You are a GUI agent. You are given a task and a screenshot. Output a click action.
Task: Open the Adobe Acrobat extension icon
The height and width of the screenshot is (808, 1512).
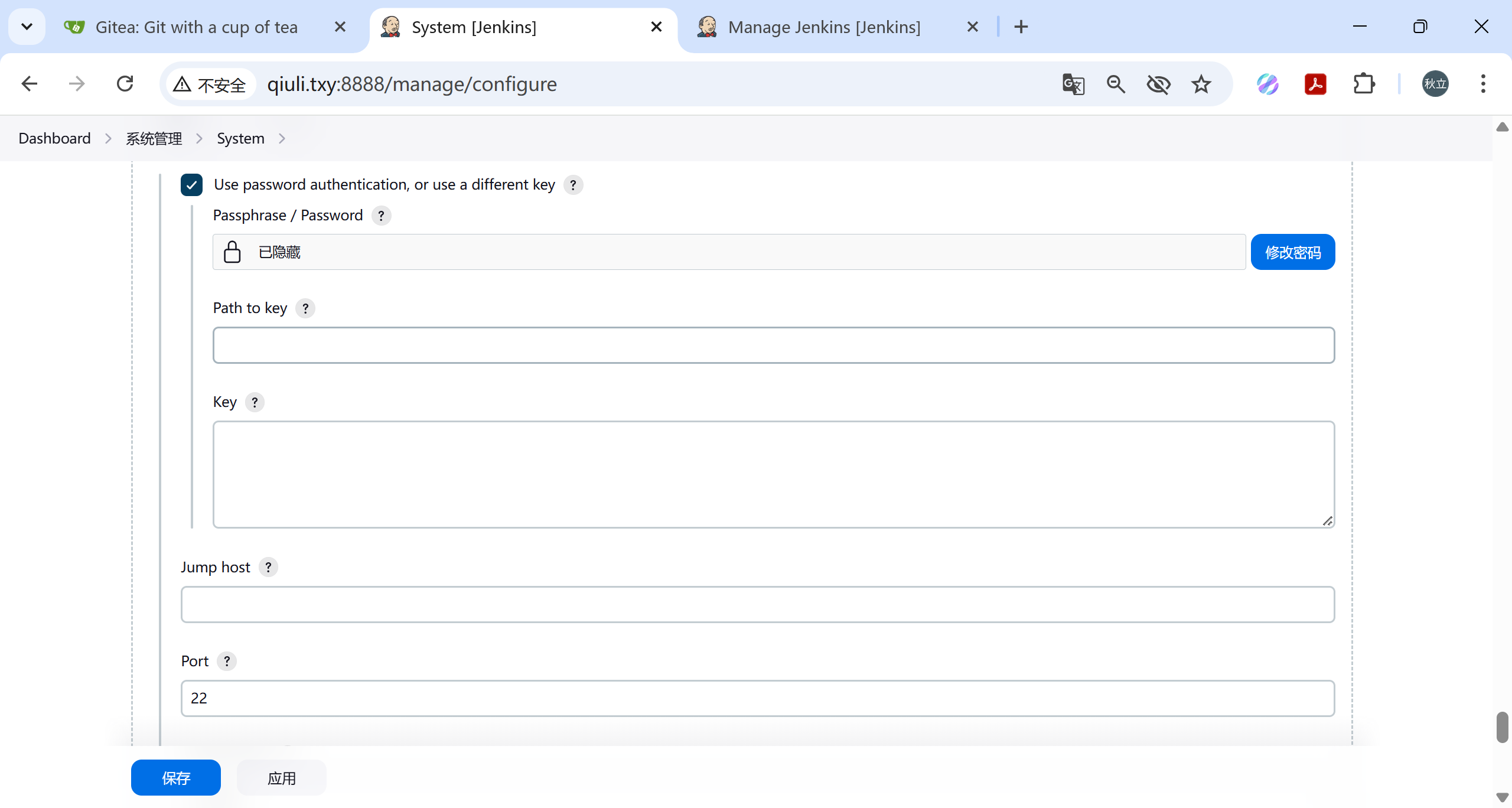[x=1315, y=84]
